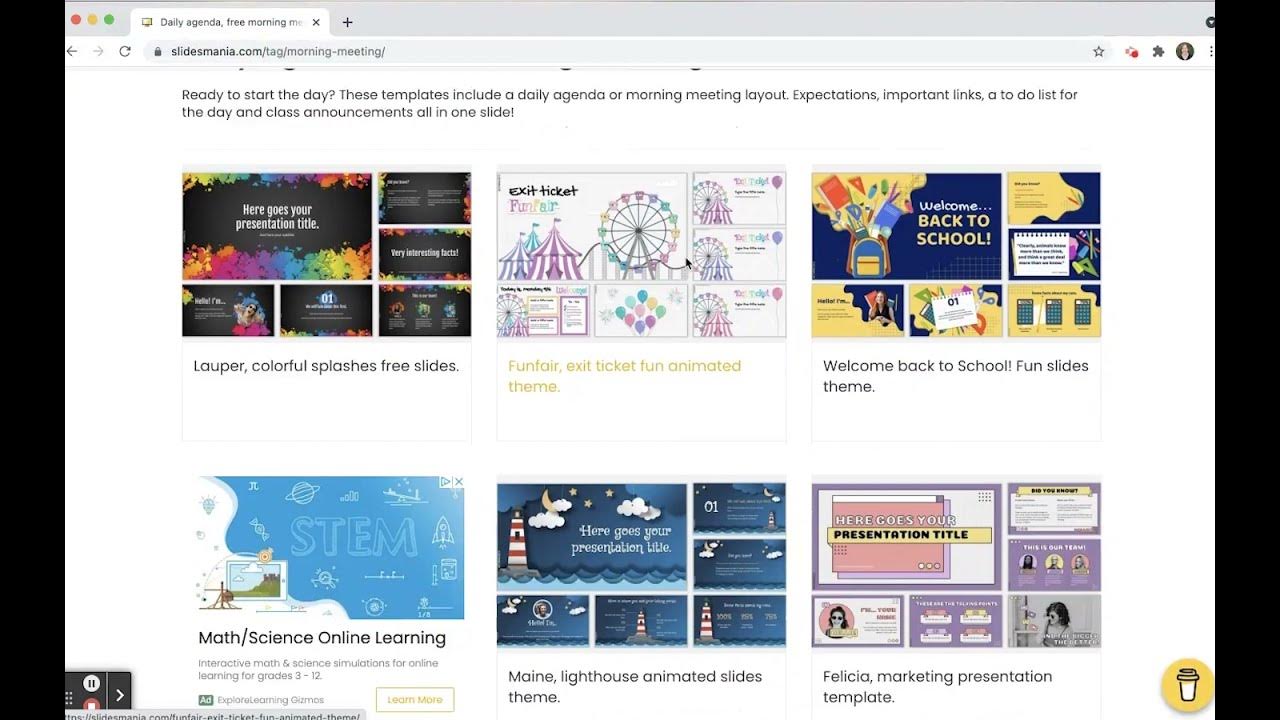The width and height of the screenshot is (1280, 720).
Task: Click the ad text 'Interactive math & science simulations'
Action: [x=318, y=670]
